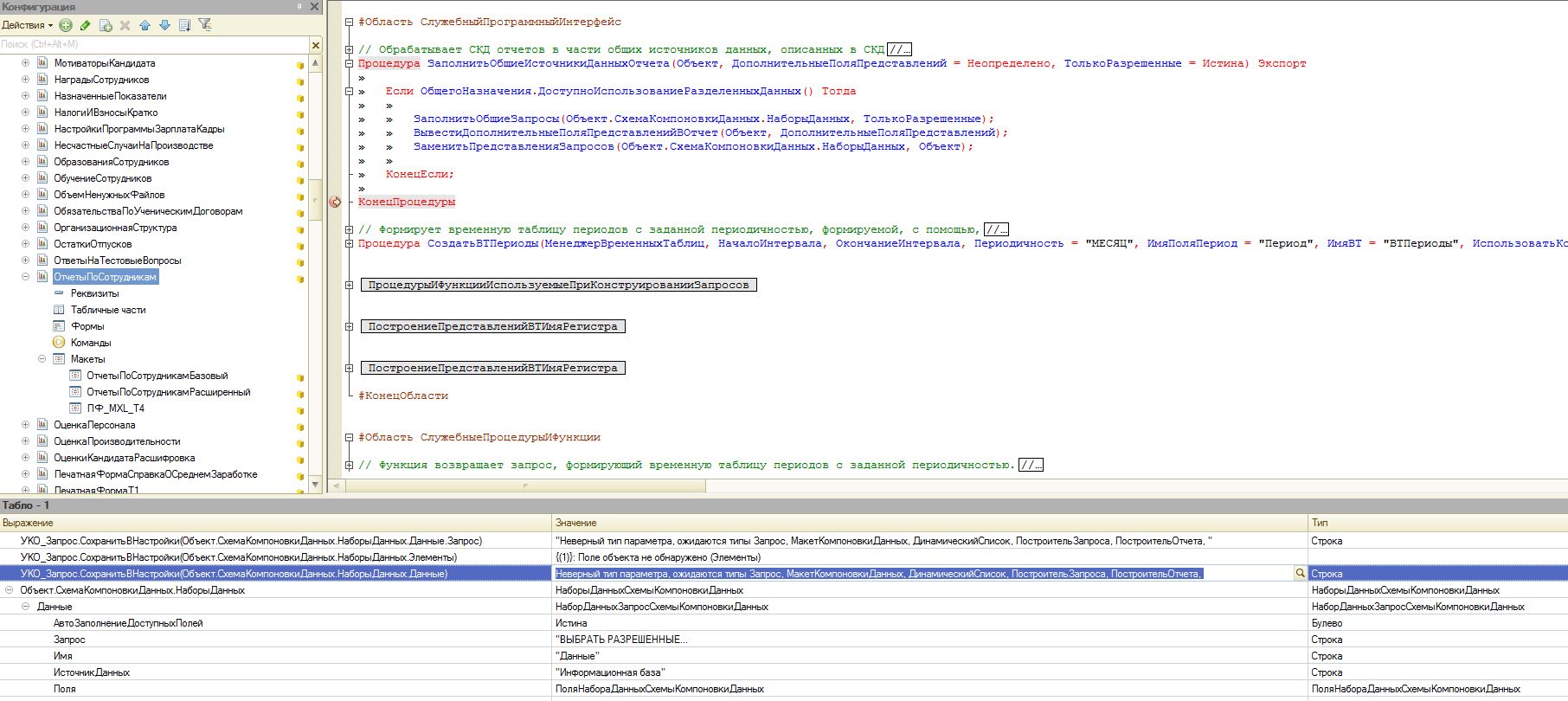Select НастройкиПрограммыЗарплатаКадры report
Image resolution: width=1568 pixels, height=701 pixels.
click(x=139, y=129)
